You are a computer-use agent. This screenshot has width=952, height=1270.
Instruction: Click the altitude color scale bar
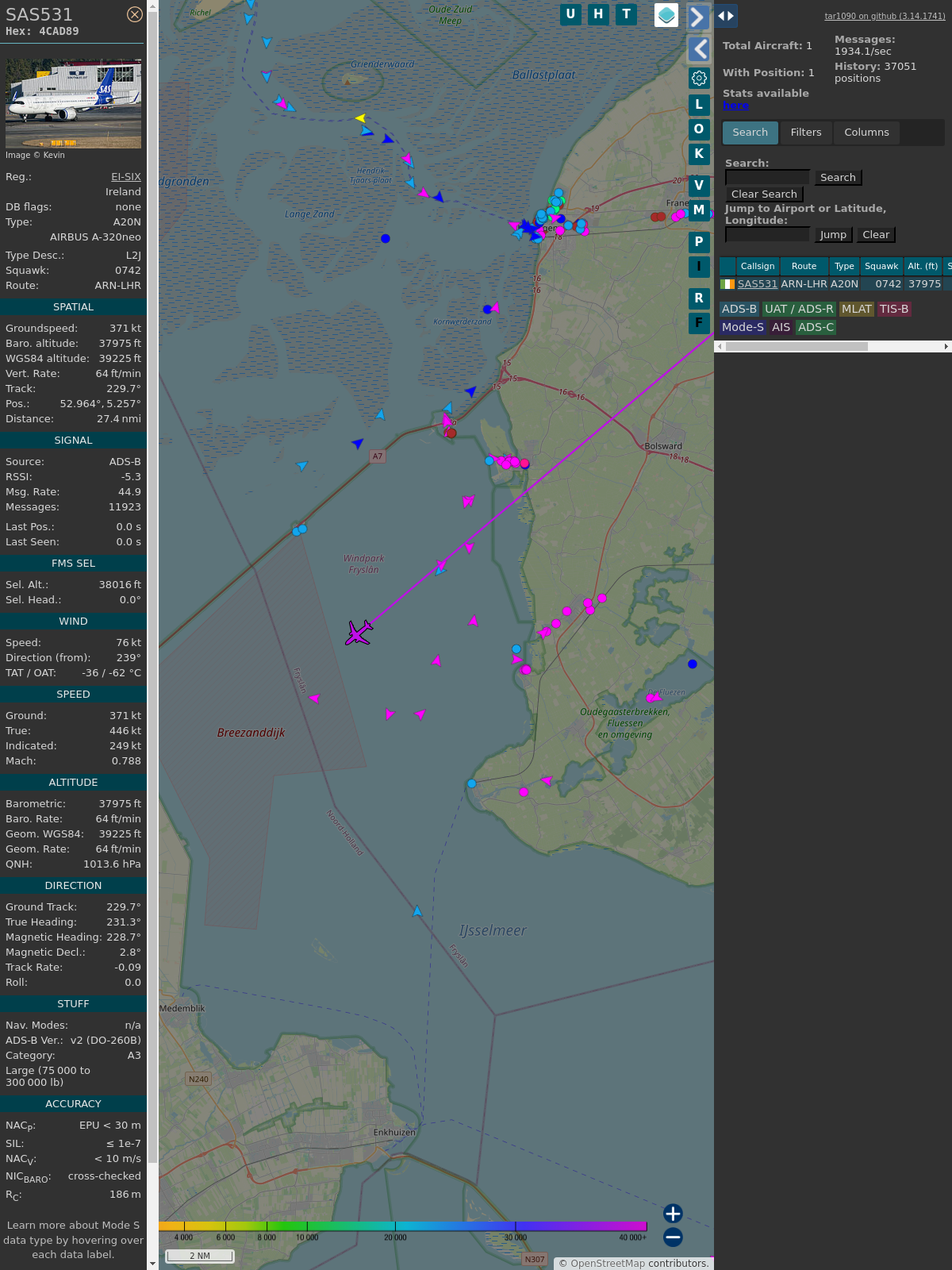point(403,1226)
